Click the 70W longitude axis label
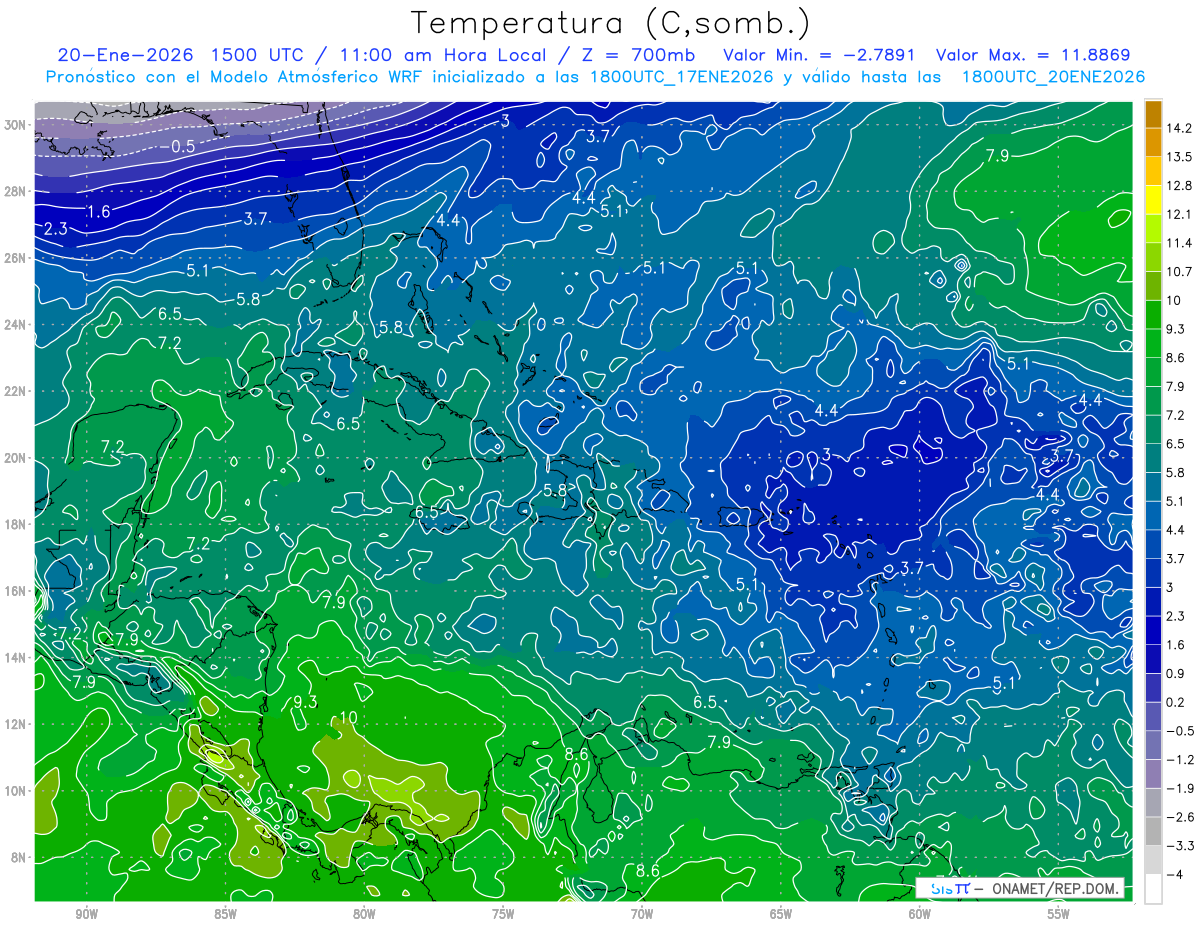 [642, 915]
